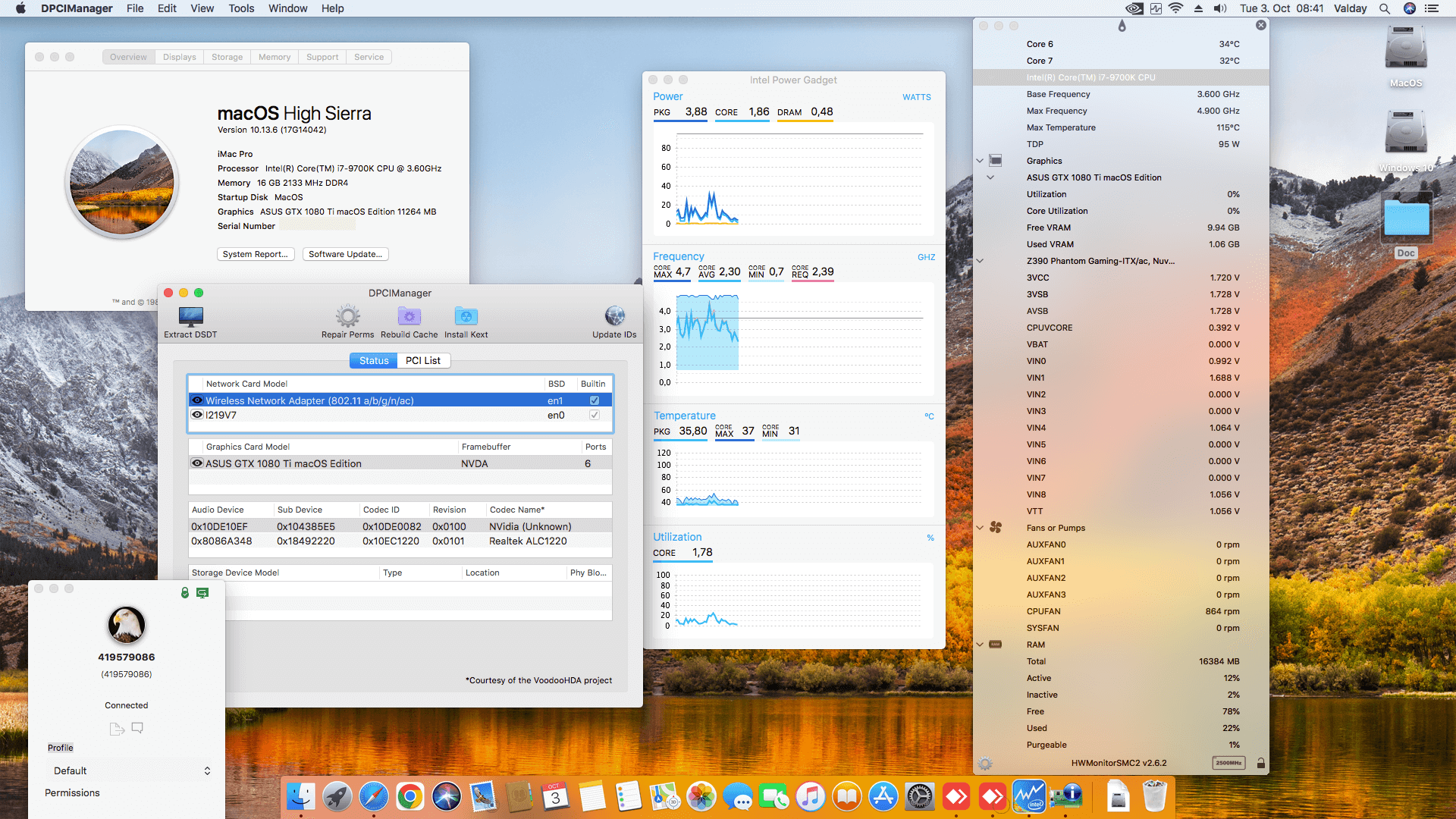
Task: Click the HWMonitor droplet icon
Action: click(x=1122, y=26)
